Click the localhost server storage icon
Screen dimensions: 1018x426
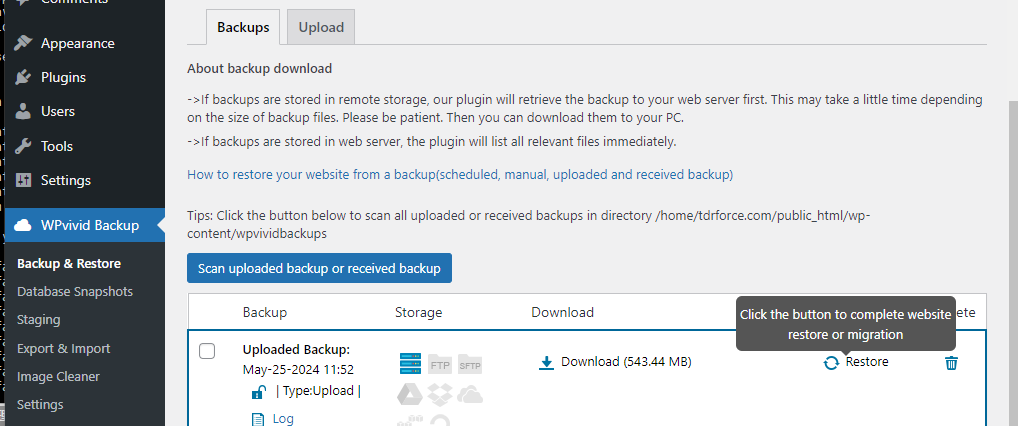411,364
